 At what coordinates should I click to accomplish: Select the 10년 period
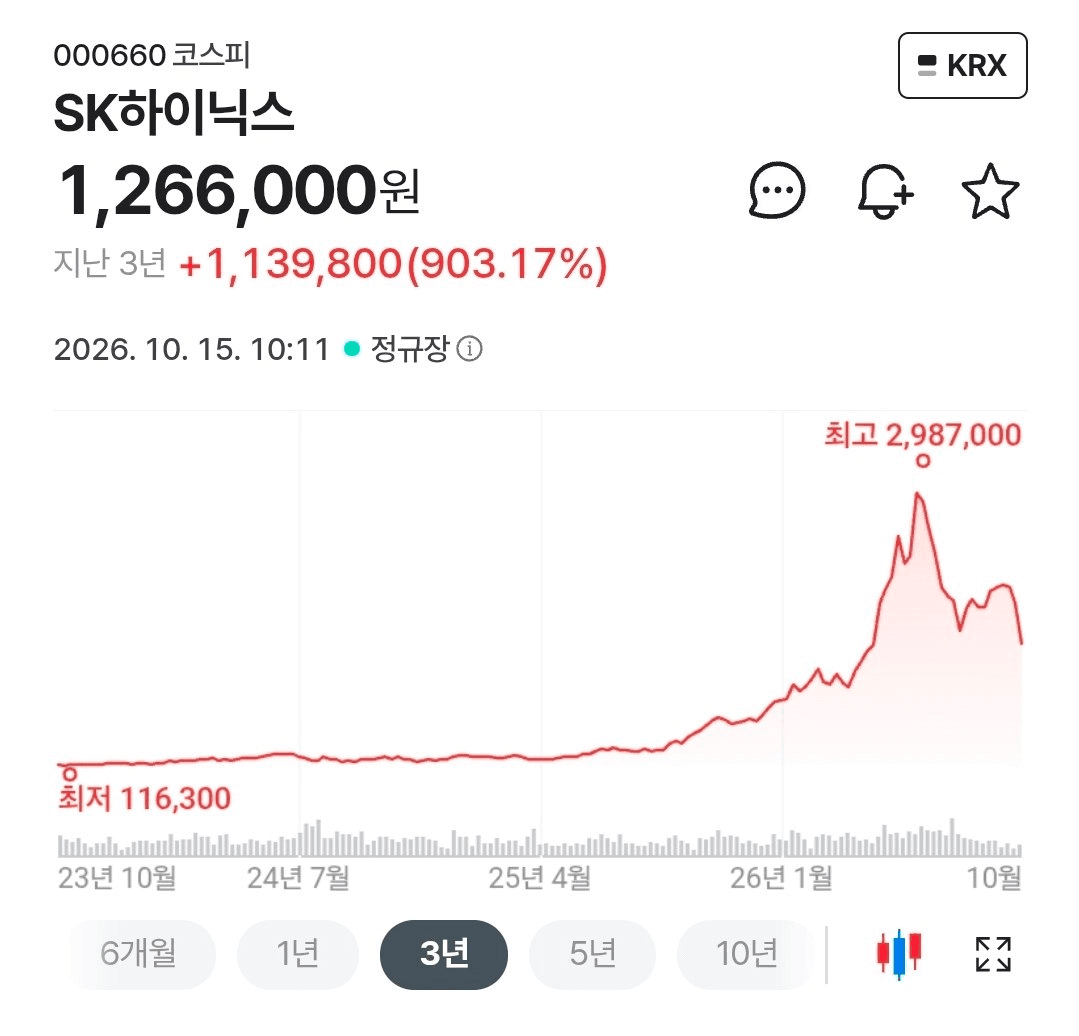747,954
